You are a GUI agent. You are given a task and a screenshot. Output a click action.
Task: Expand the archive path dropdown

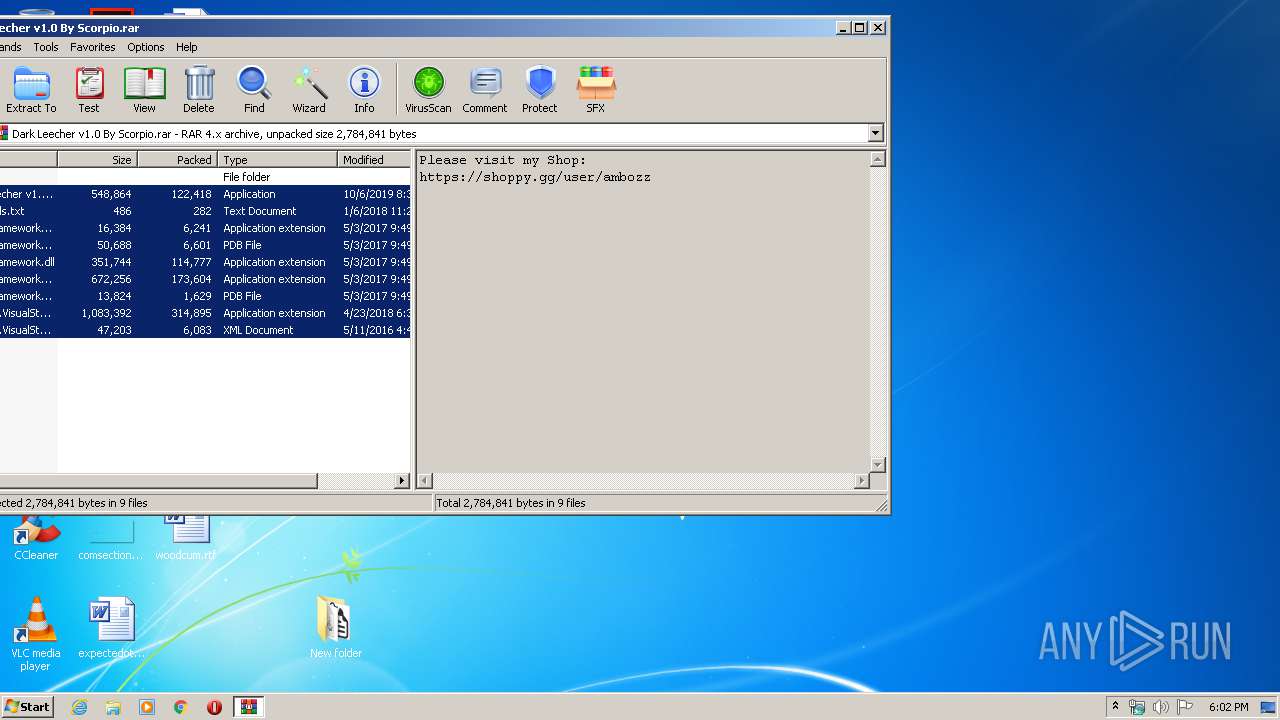point(876,133)
